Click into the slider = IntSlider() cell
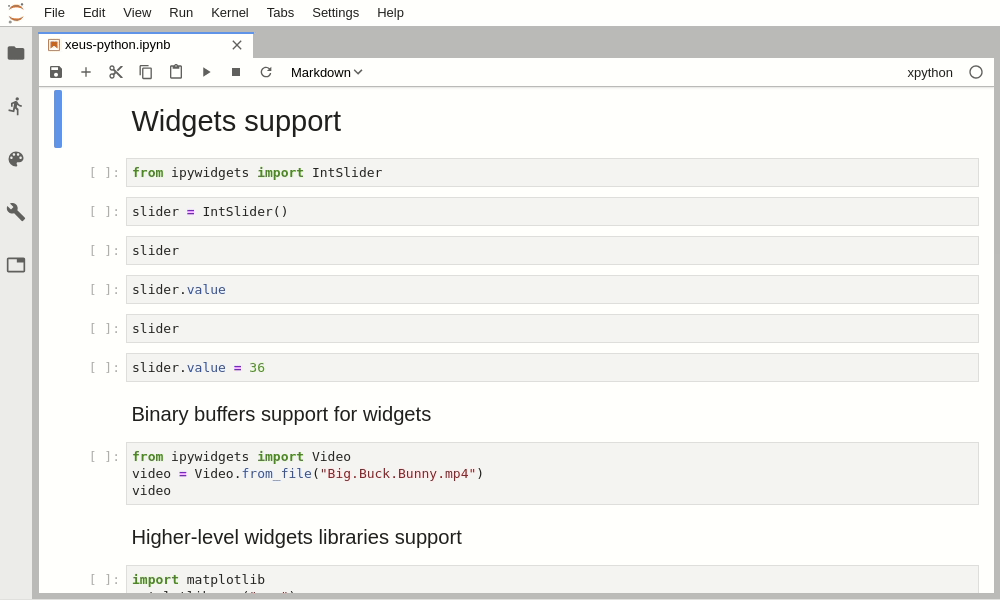This screenshot has width=1000, height=600. coord(552,211)
